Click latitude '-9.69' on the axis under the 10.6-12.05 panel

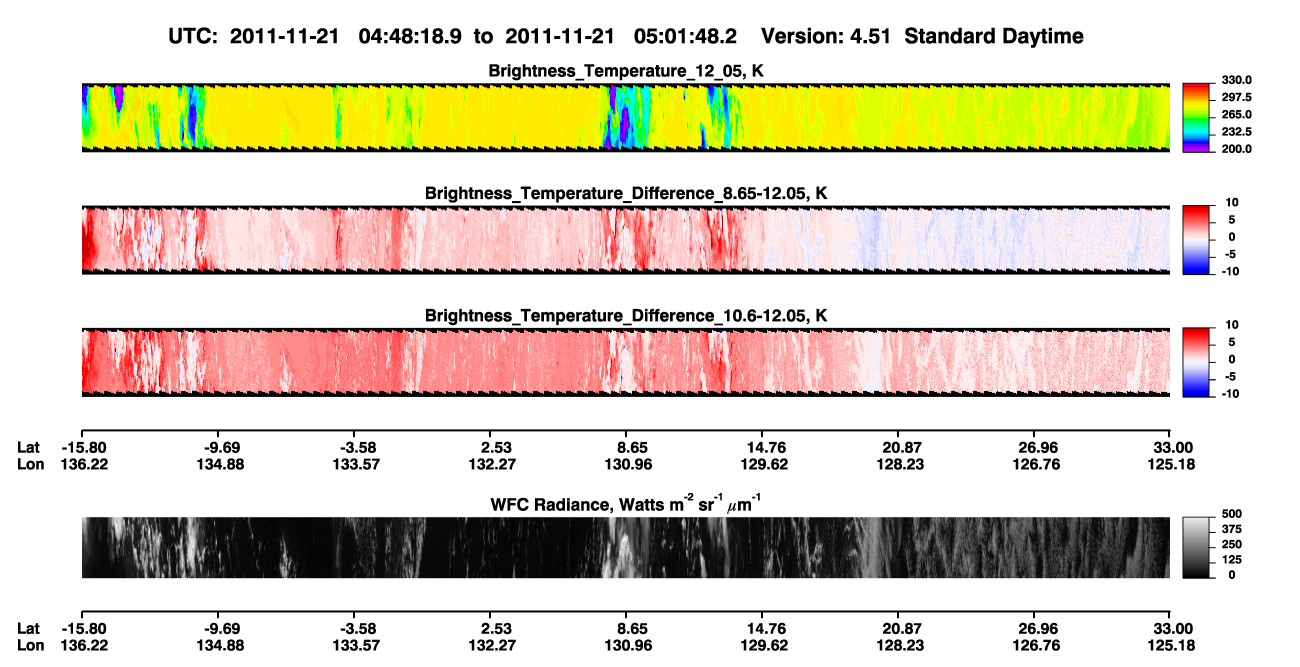[220, 447]
